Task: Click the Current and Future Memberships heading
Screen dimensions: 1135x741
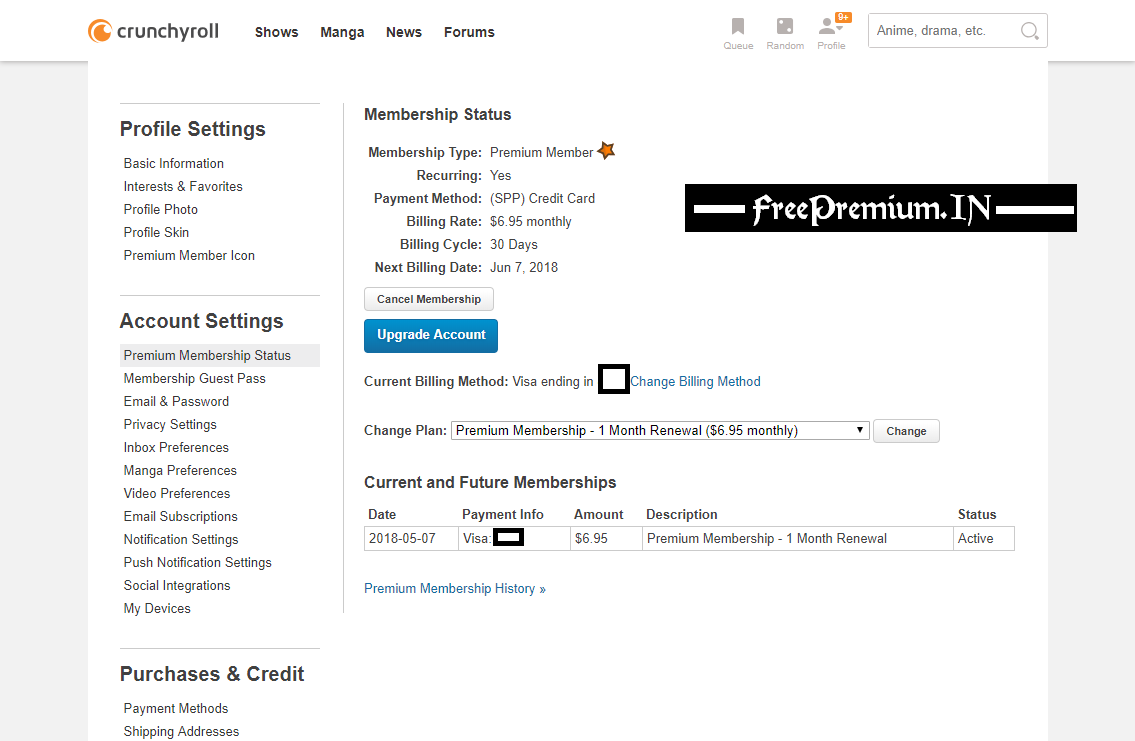Action: pos(490,483)
